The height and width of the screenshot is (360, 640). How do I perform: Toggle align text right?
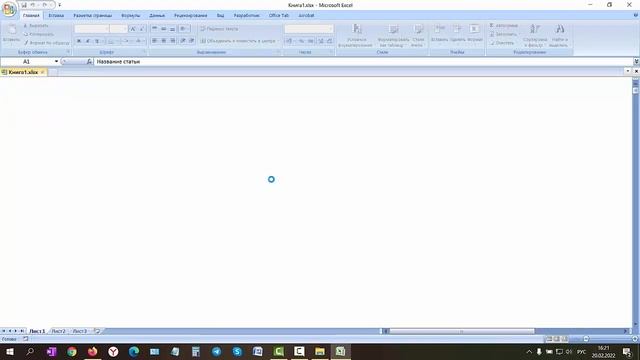pyautogui.click(x=172, y=41)
